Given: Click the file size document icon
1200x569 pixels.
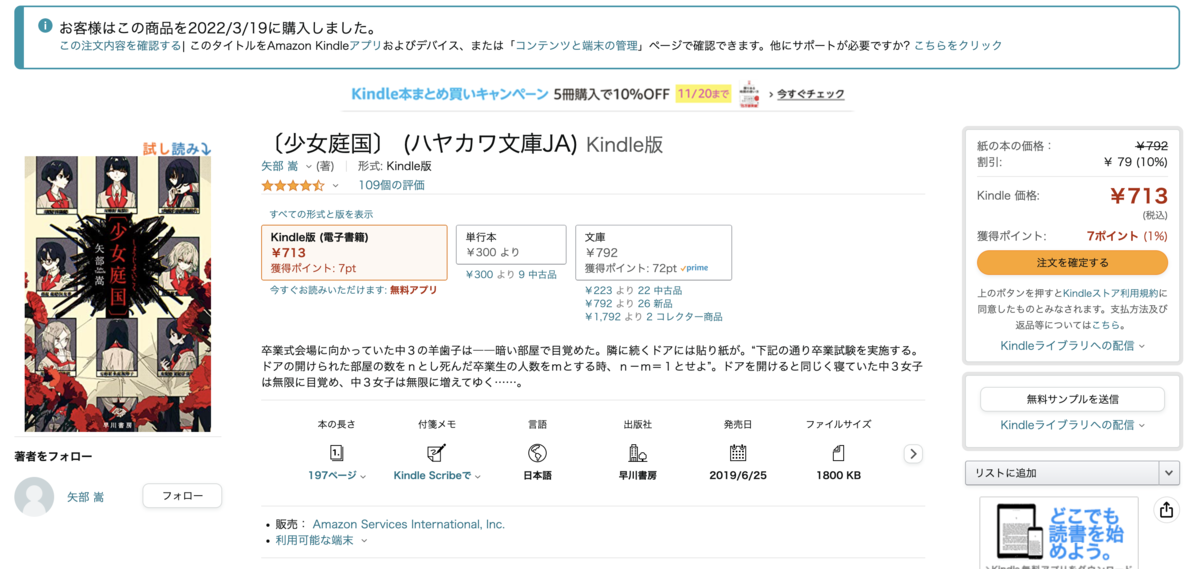Looking at the screenshot, I should click(x=838, y=453).
